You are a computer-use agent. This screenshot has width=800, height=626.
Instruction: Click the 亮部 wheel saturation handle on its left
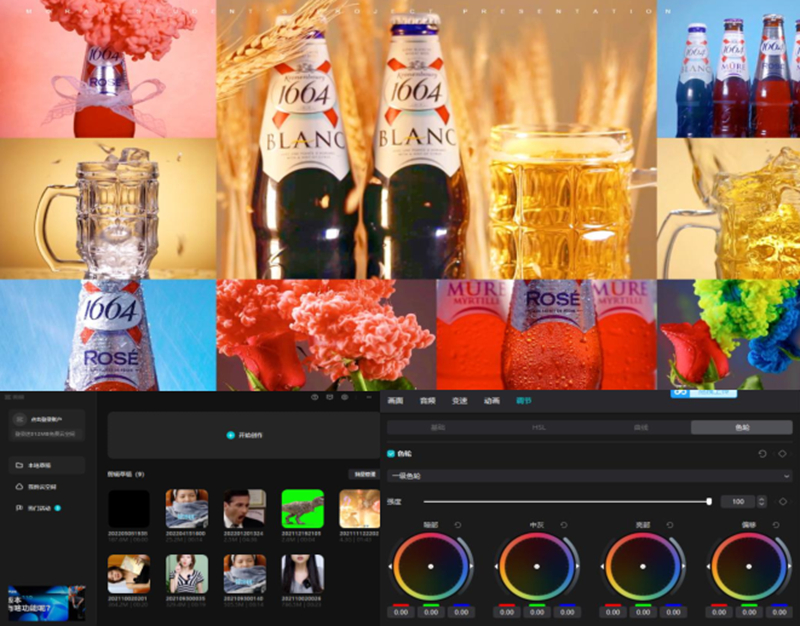pos(603,566)
